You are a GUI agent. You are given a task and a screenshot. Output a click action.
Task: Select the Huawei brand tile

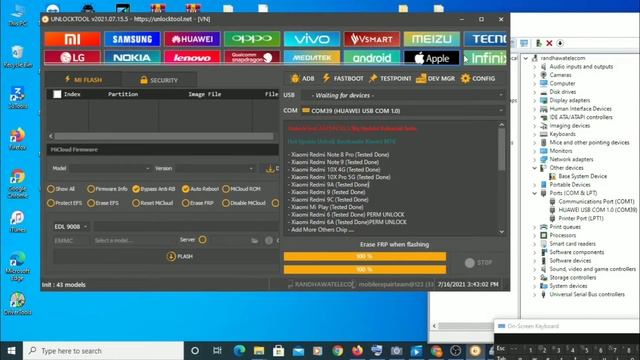pos(192,39)
